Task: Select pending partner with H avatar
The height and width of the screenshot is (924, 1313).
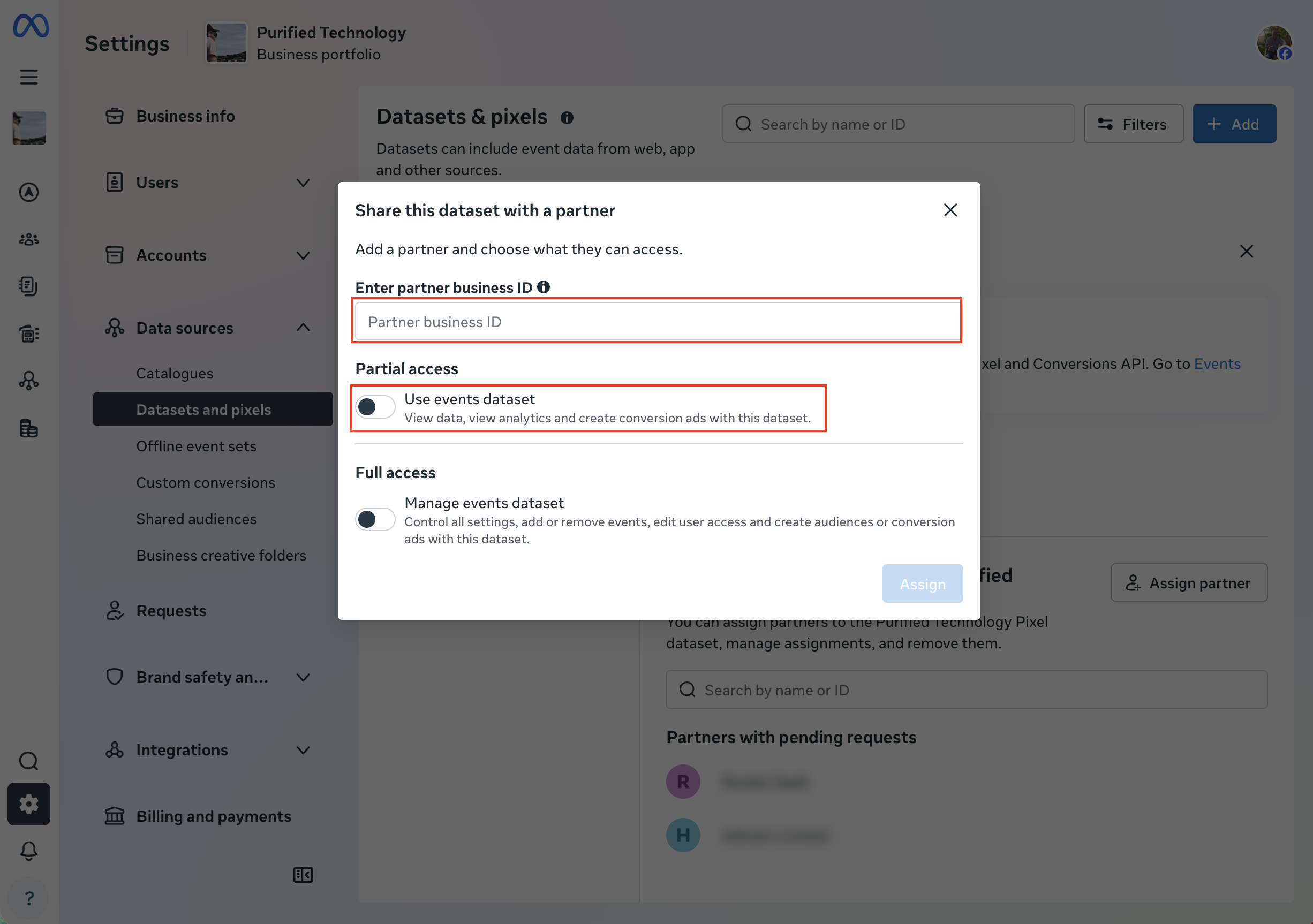Action: point(747,836)
